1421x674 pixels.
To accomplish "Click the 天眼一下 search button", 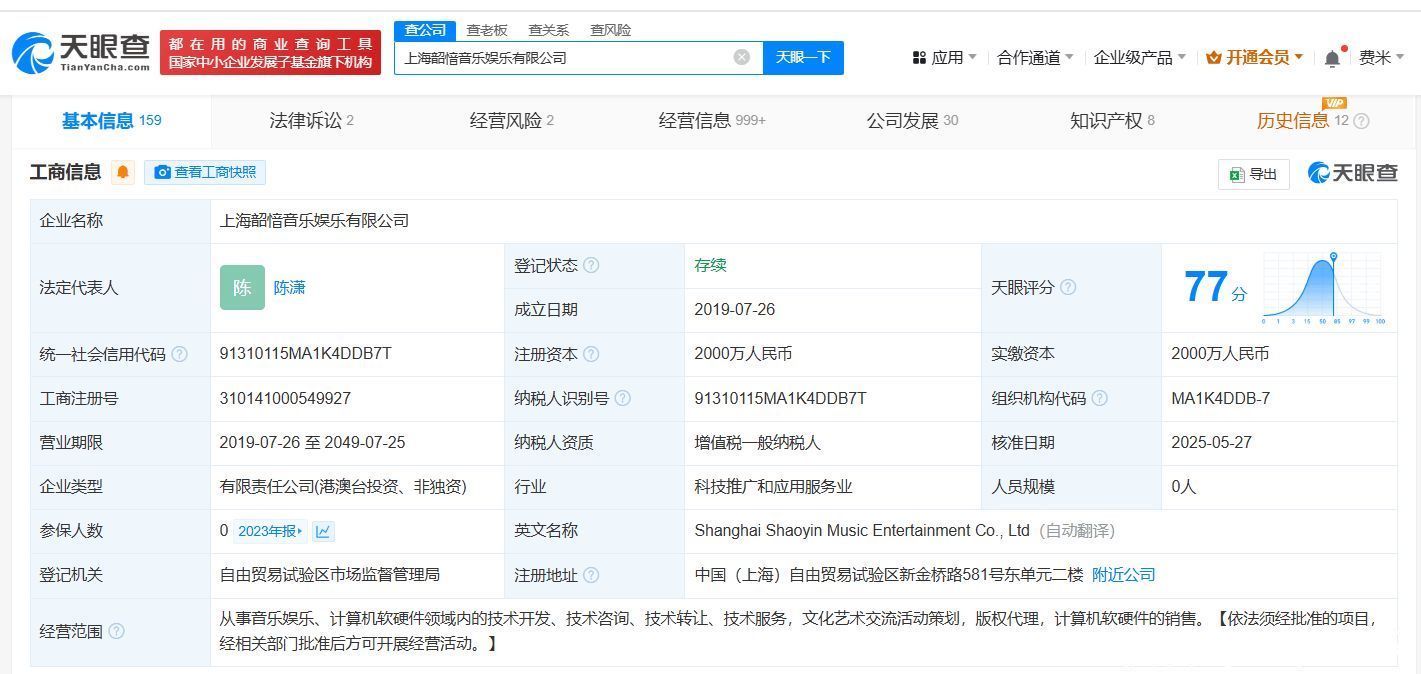I will pos(803,57).
